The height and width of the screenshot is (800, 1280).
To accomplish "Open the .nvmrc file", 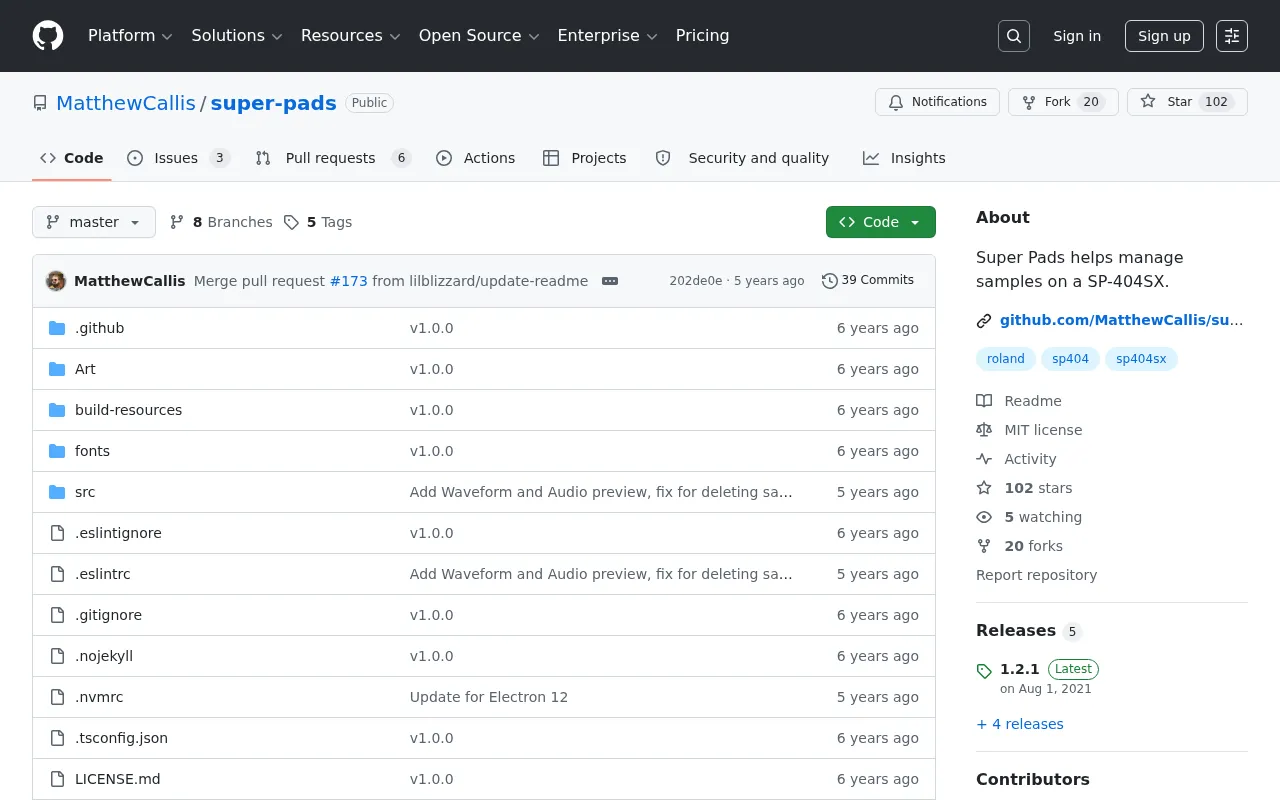I will coord(99,697).
